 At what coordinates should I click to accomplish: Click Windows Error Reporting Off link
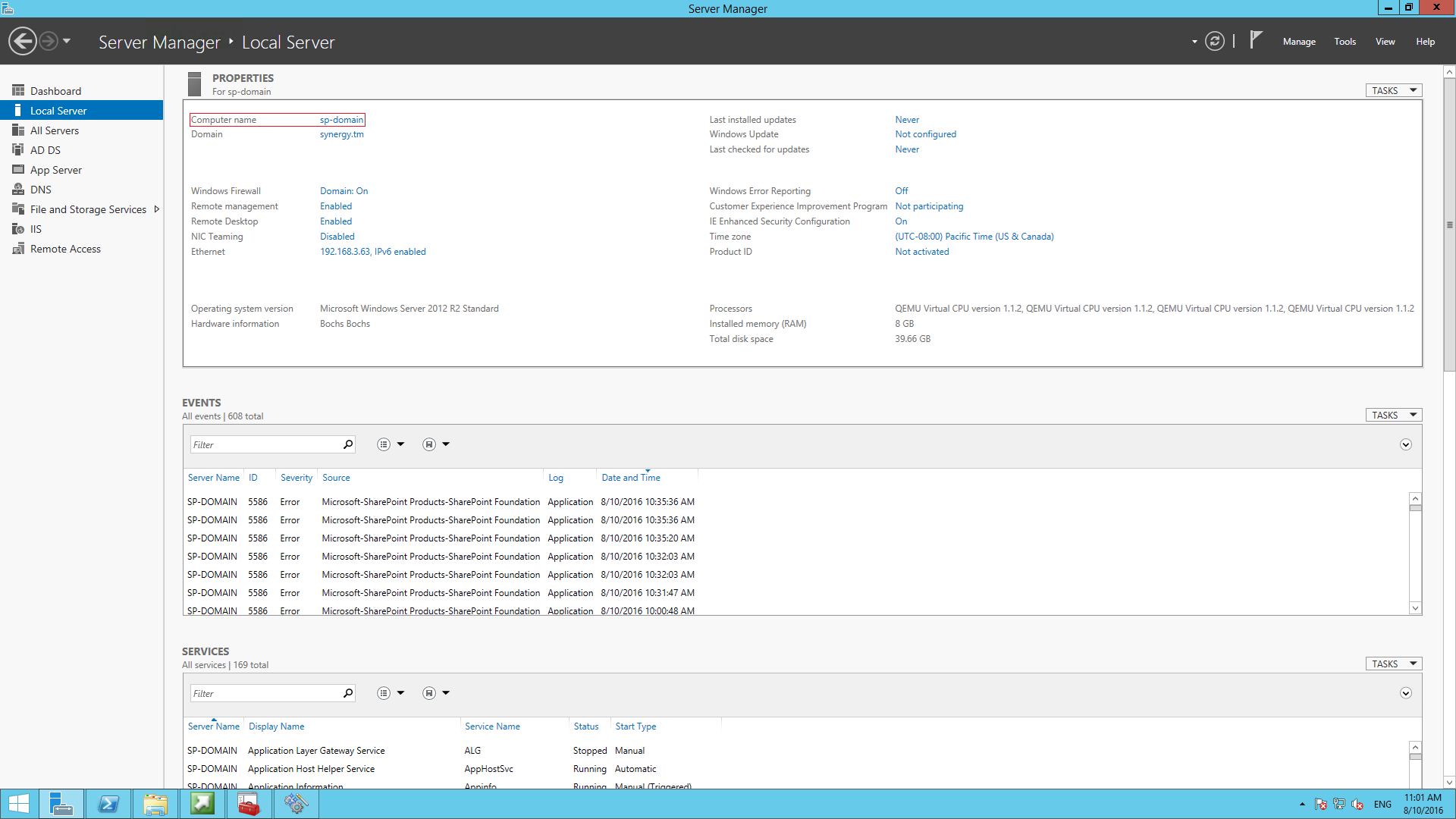point(901,191)
